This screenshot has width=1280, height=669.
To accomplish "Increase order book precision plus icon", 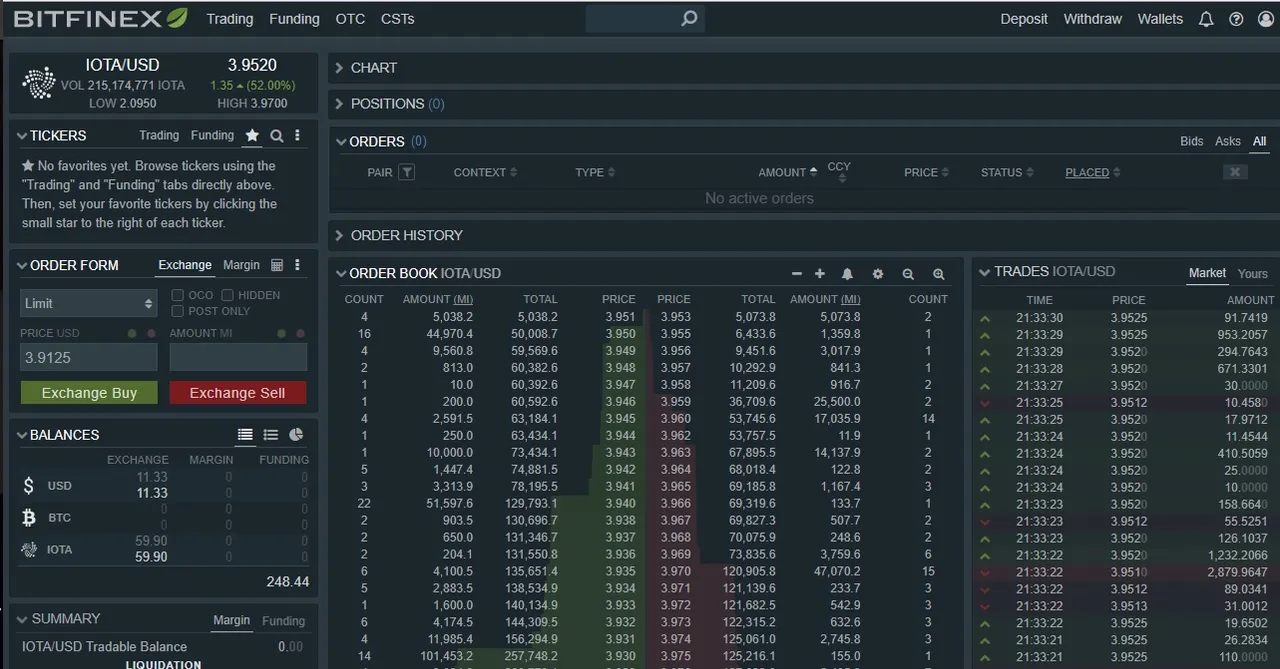I will coord(820,274).
